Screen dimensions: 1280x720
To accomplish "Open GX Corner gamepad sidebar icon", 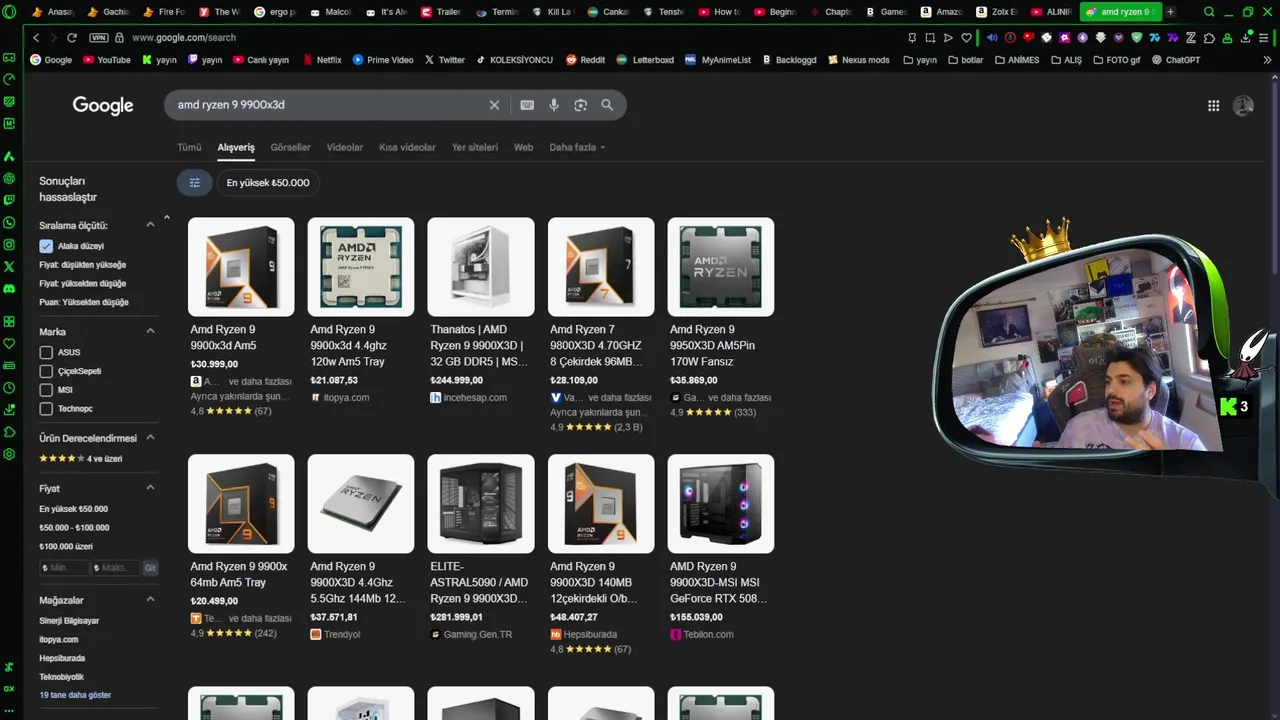I will click(x=9, y=59).
